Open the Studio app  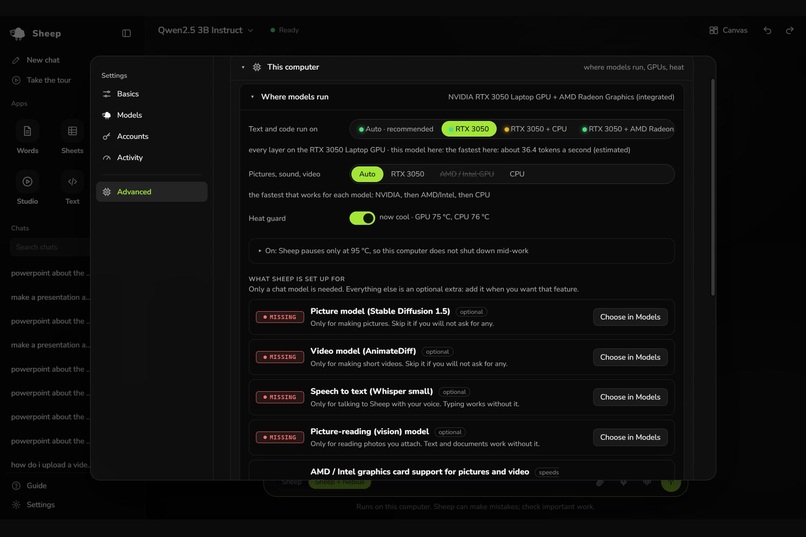[x=27, y=188]
